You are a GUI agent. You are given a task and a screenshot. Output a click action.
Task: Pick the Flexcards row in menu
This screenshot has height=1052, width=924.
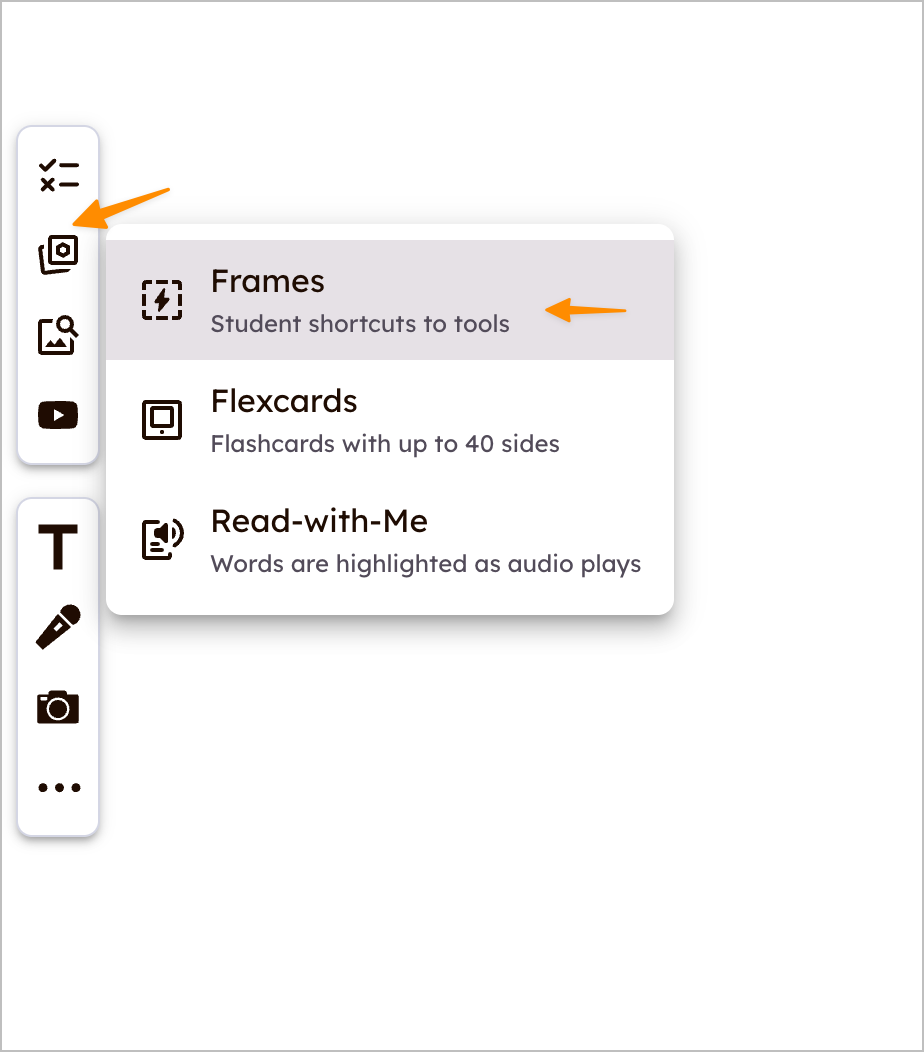[390, 420]
